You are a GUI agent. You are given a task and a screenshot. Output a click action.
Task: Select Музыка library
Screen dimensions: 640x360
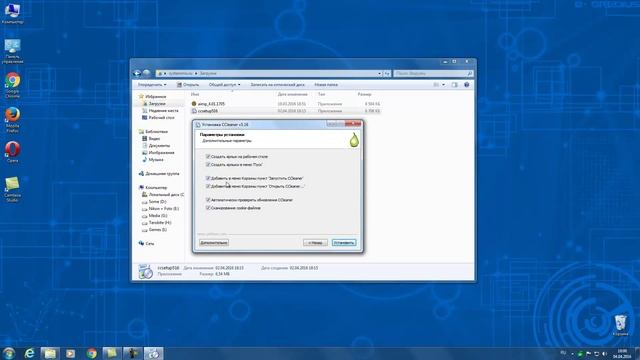(x=153, y=160)
